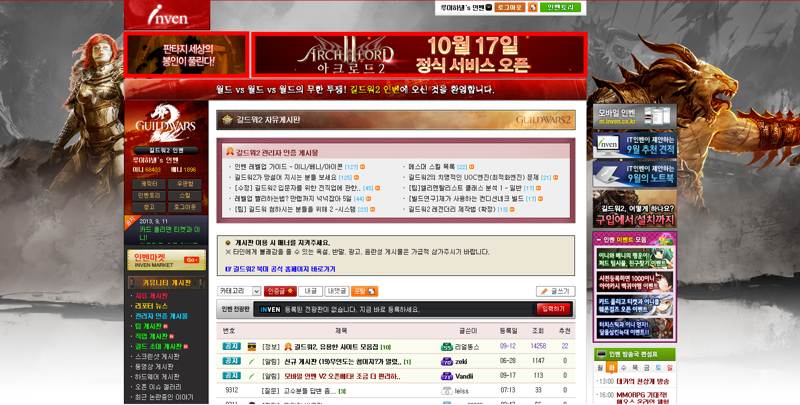Image resolution: width=800 pixels, height=405 pixels.
Task: Open 자유 게시판 in the sidebar menu
Action: coord(151,296)
